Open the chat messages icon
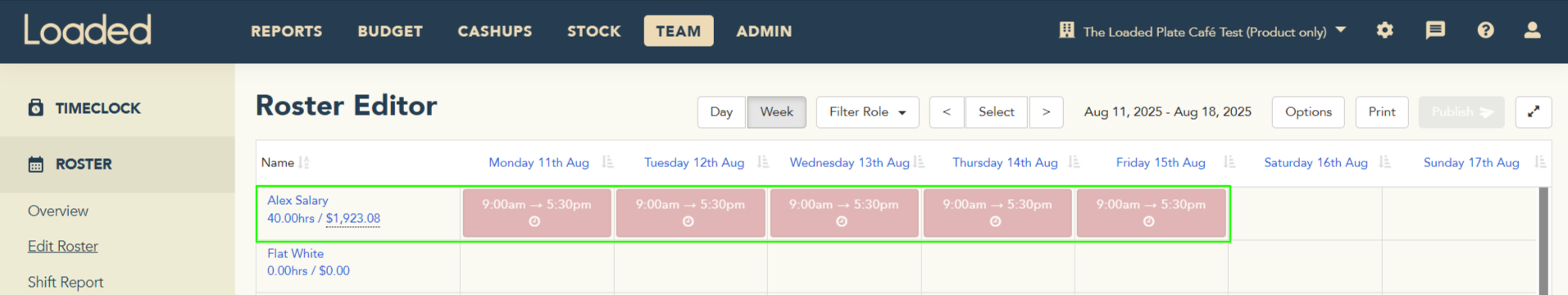The image size is (1568, 295). 1435,30
